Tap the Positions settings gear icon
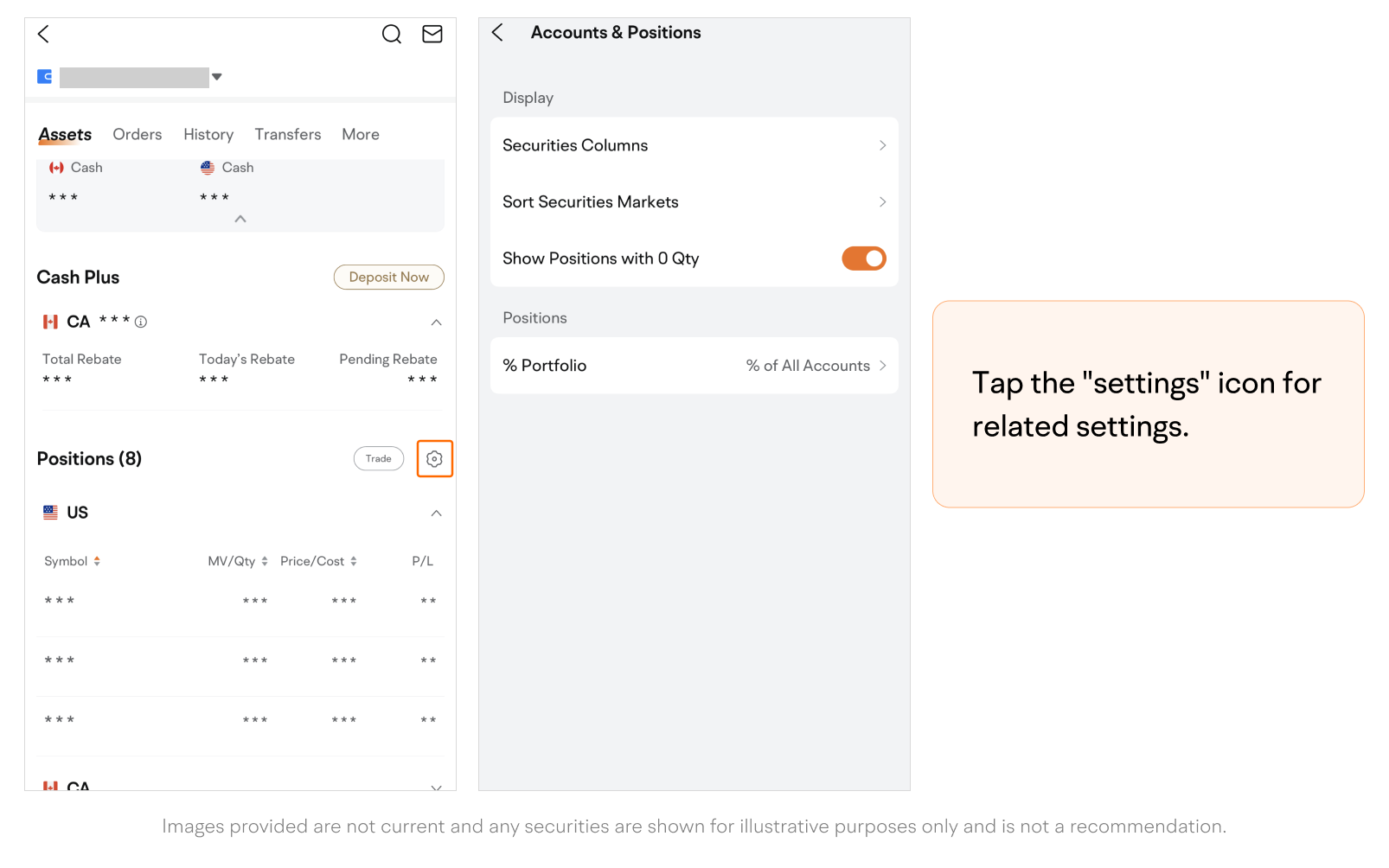1389x868 pixels. 434,459
